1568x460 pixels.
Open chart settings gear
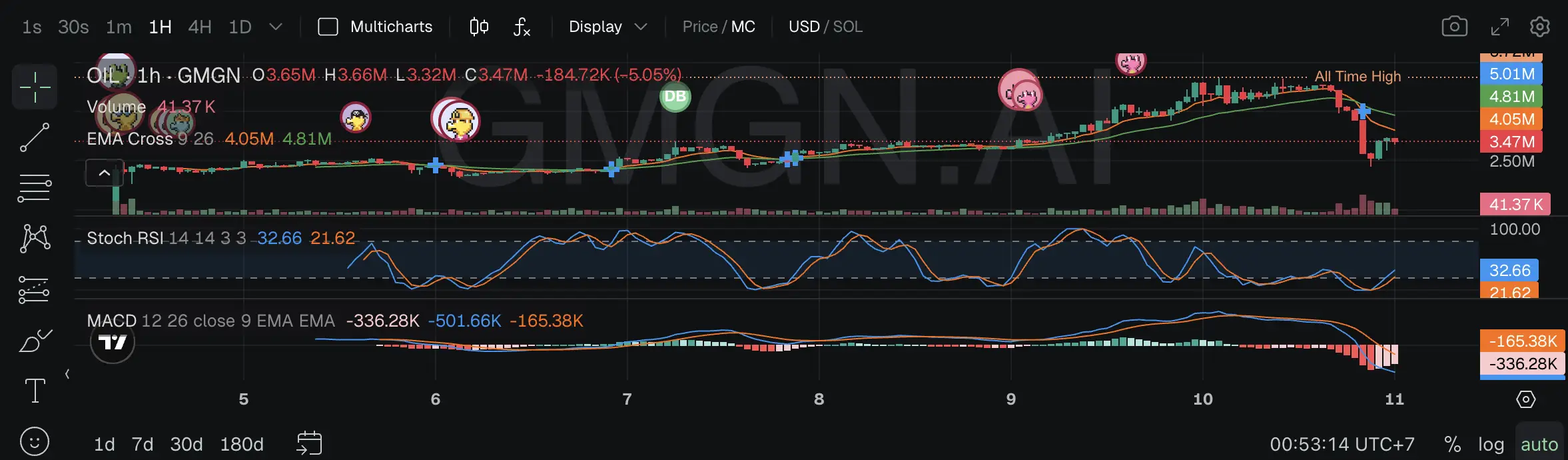[1539, 27]
